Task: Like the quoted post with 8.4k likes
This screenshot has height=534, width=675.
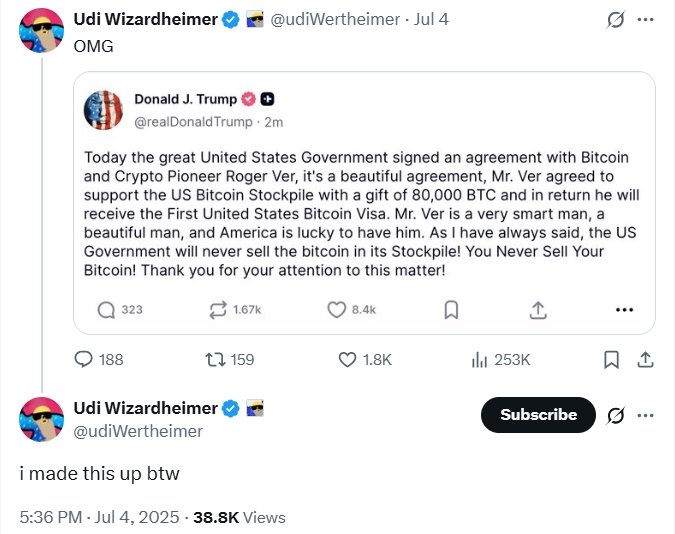Action: pos(337,310)
